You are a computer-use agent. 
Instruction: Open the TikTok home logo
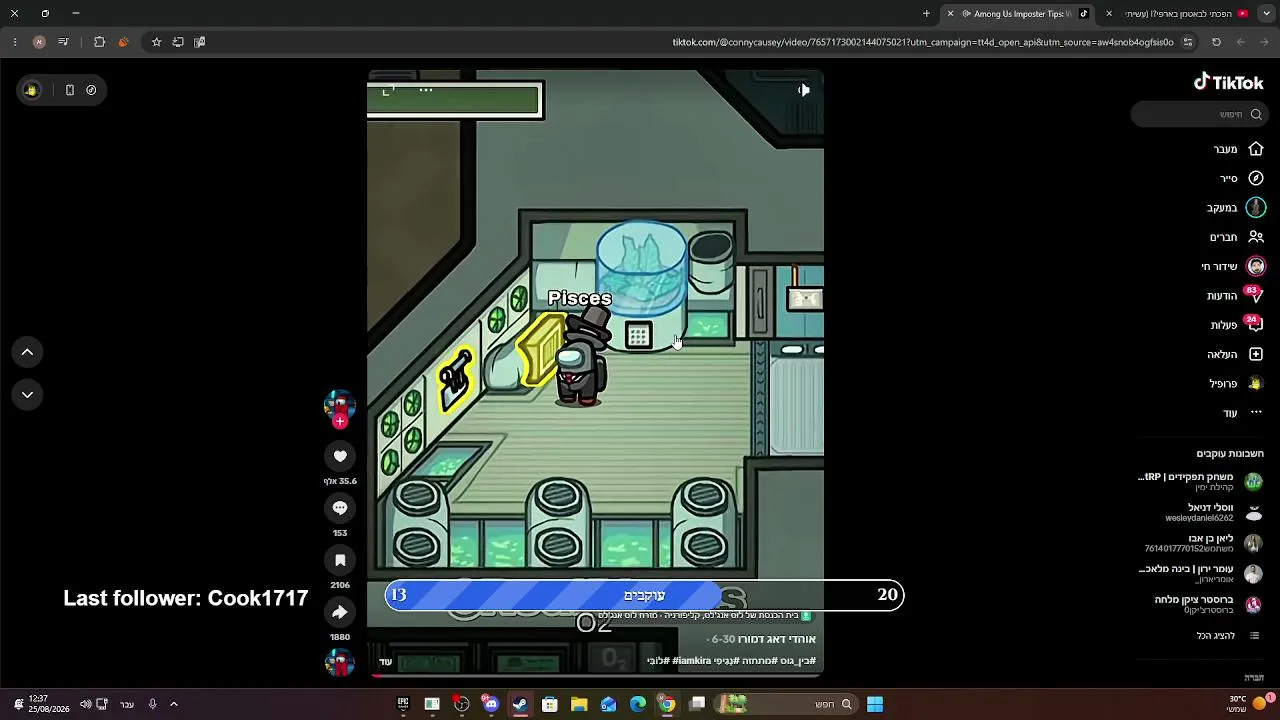[x=1229, y=82]
